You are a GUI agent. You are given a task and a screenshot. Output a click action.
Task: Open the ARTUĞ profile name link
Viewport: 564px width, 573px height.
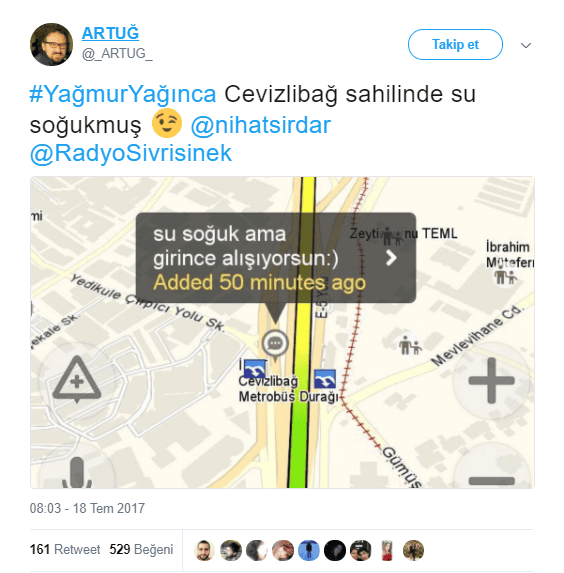pyautogui.click(x=110, y=33)
